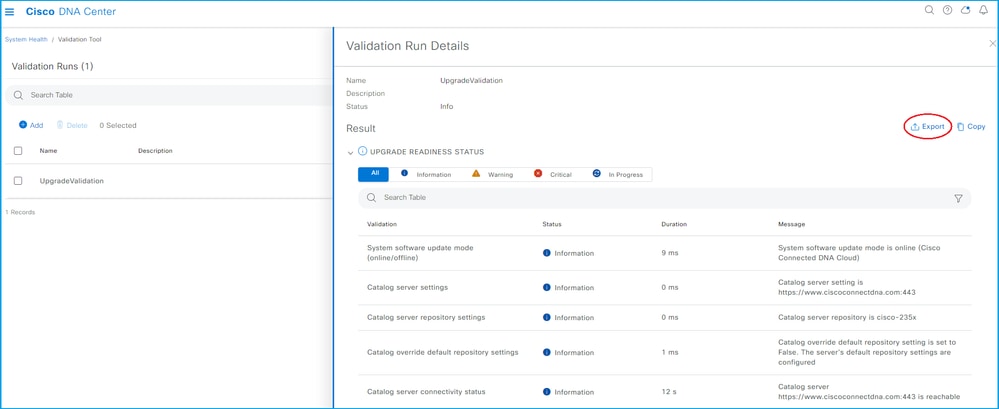Open the UpgradeValidation run entry

pyautogui.click(x=71, y=181)
